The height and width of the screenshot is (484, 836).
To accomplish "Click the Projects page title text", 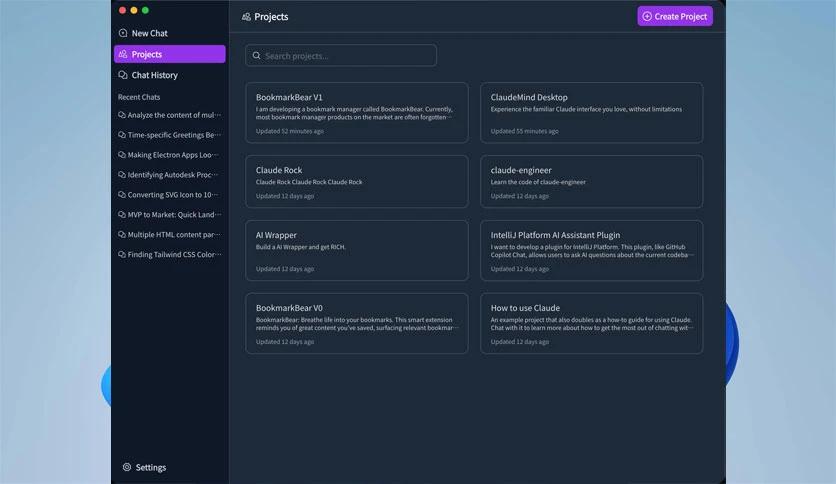I will [x=271, y=17].
